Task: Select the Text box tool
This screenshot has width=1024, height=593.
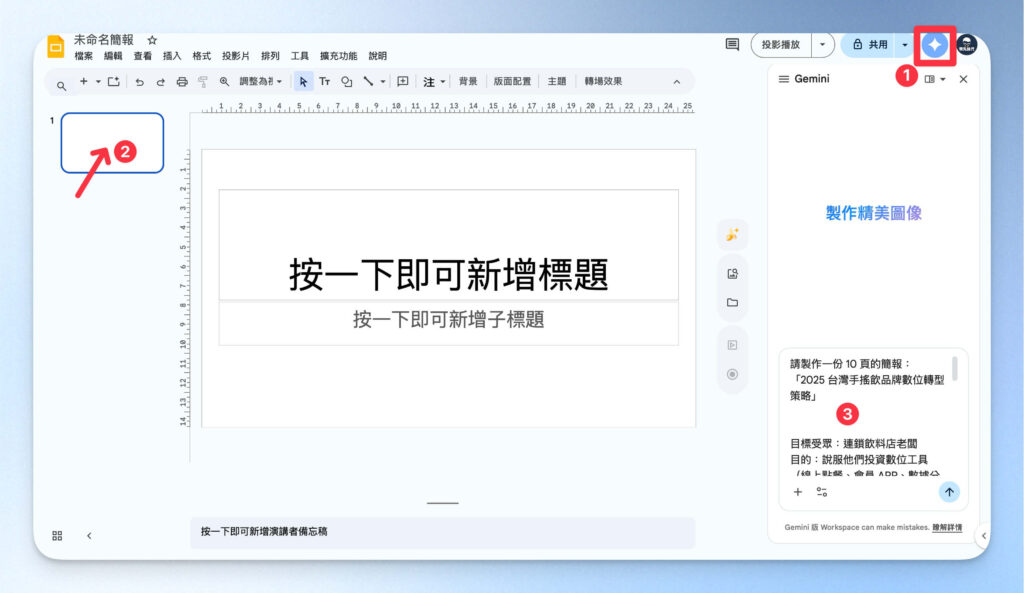Action: tap(324, 81)
